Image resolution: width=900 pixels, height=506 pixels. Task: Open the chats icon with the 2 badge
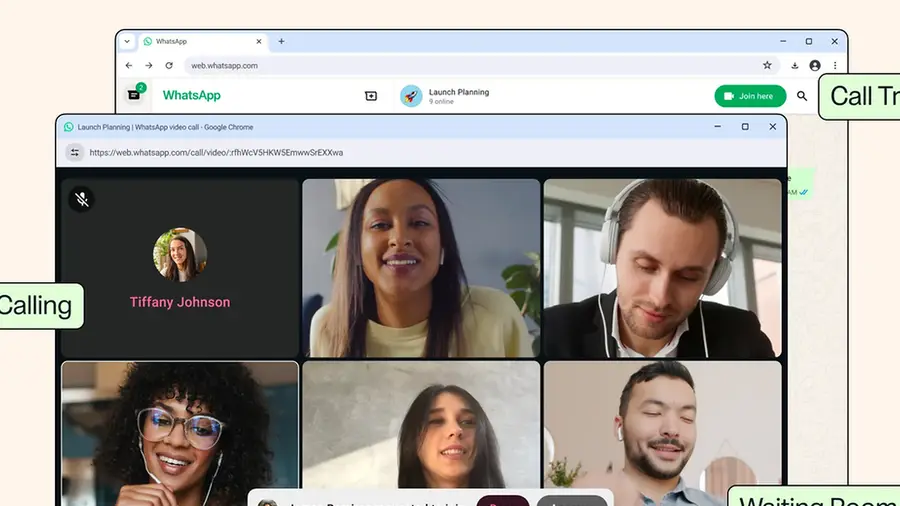coord(135,94)
